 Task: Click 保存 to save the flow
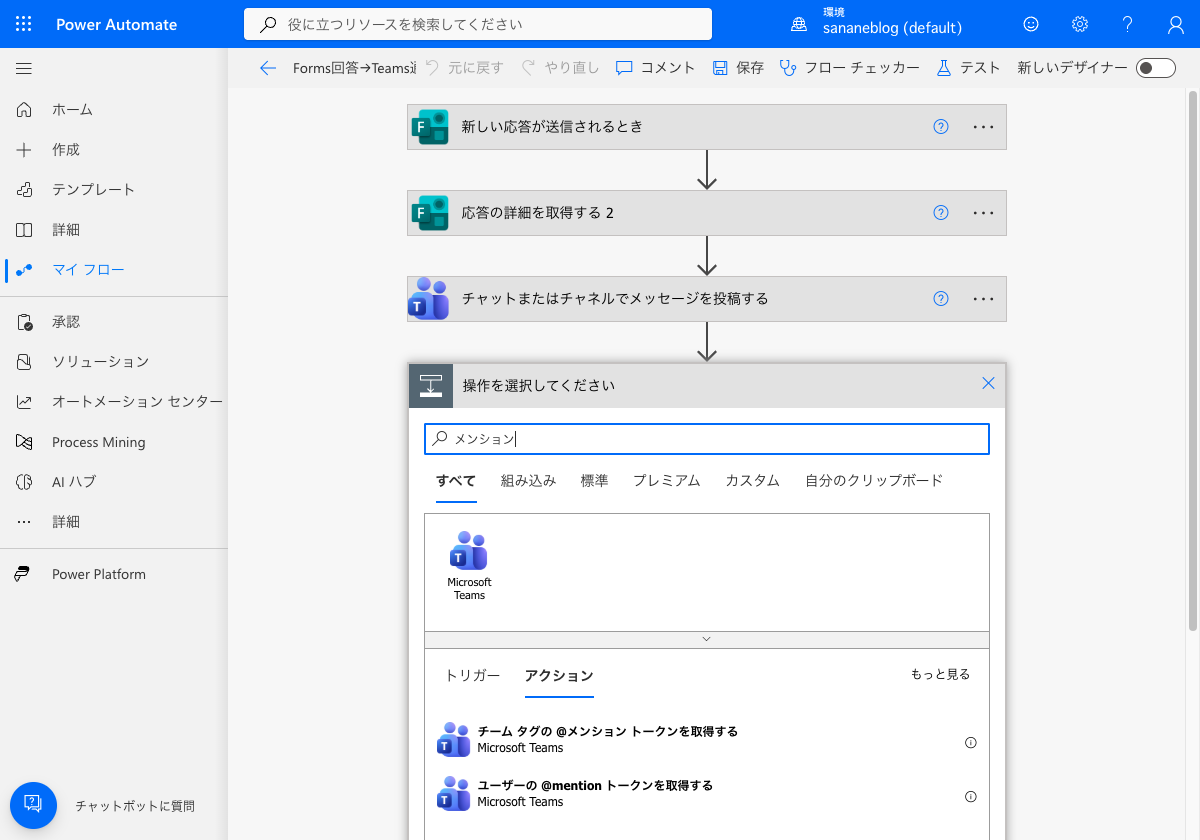tap(738, 68)
